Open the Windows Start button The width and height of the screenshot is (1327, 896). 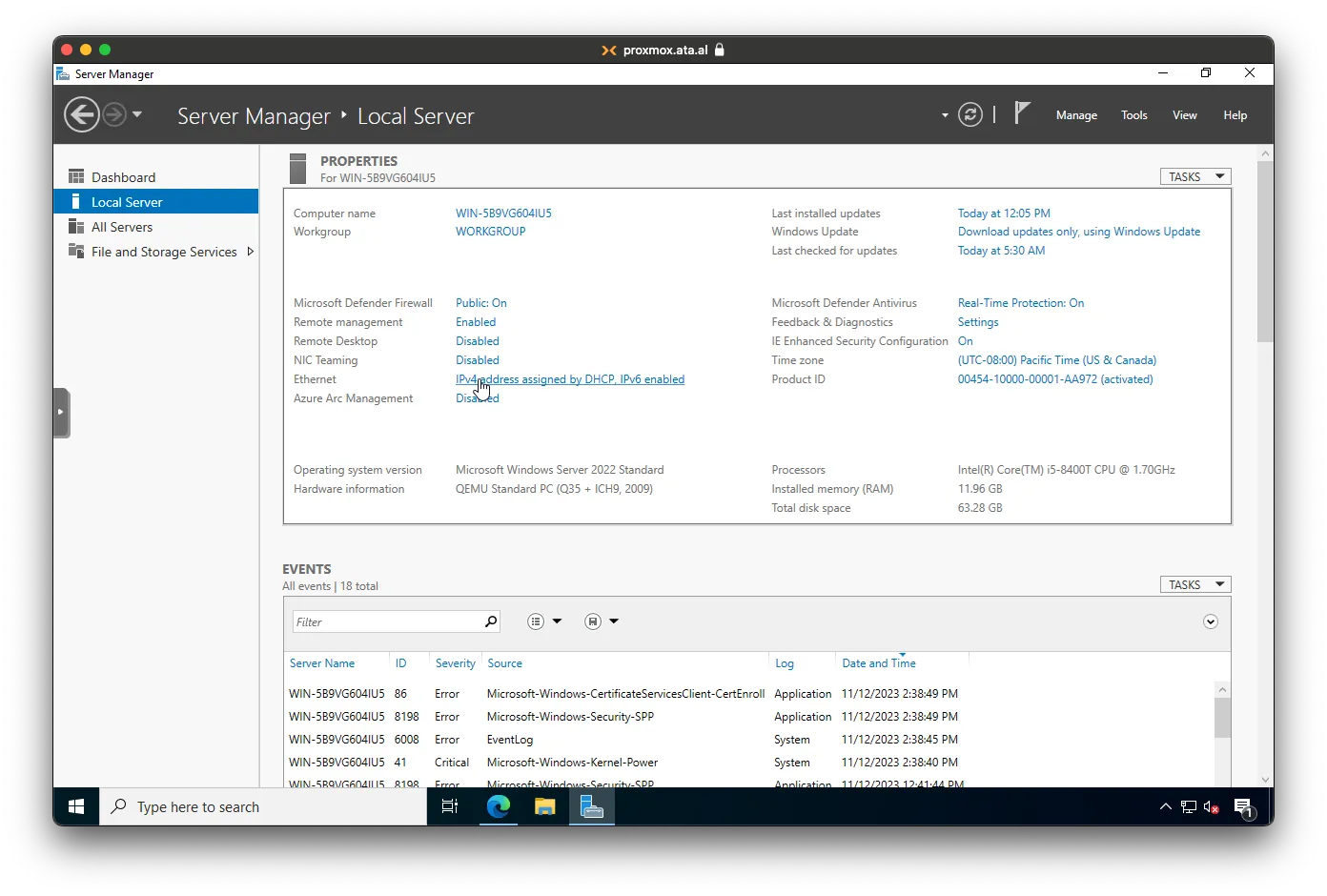click(76, 806)
